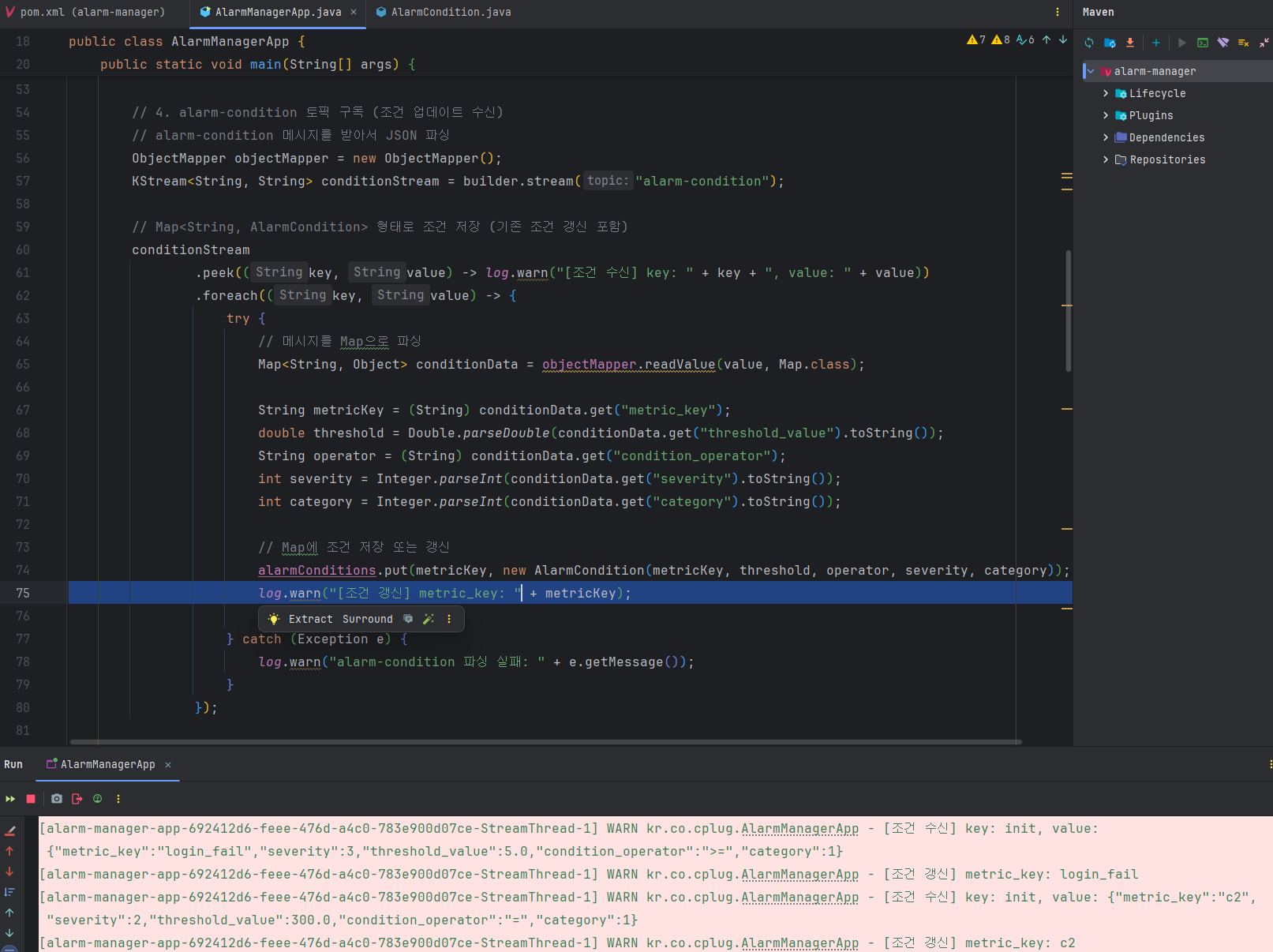Click the Run Maven Build play icon

(1181, 43)
